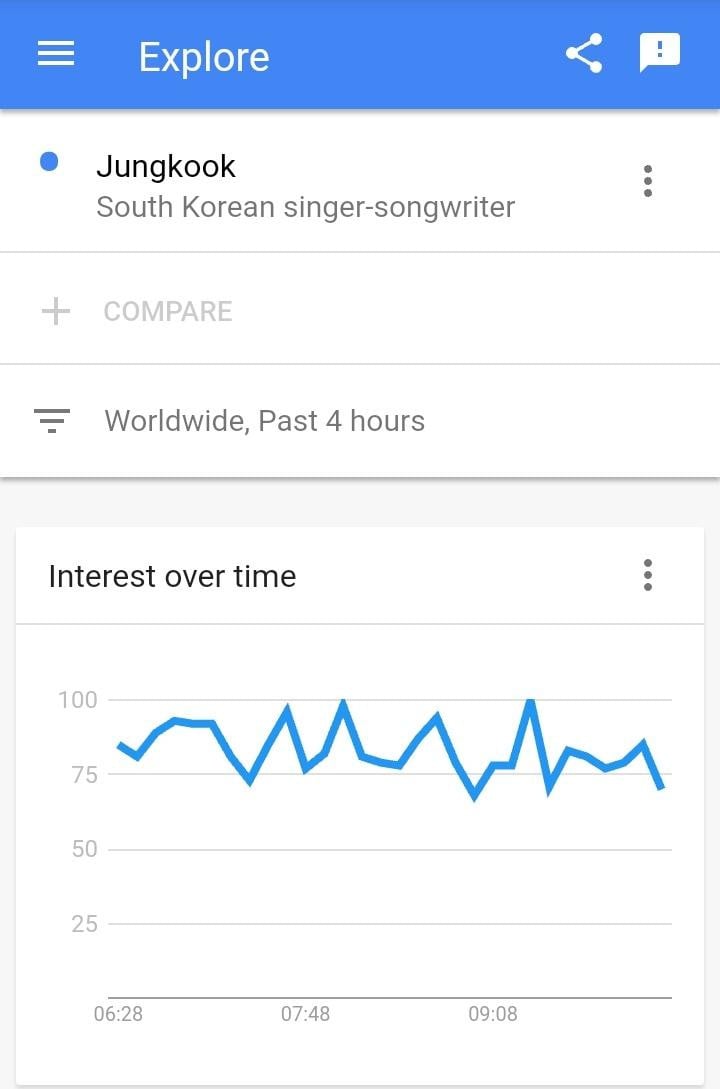Click the Interest over time heading
The width and height of the screenshot is (720, 1089).
tap(172, 576)
